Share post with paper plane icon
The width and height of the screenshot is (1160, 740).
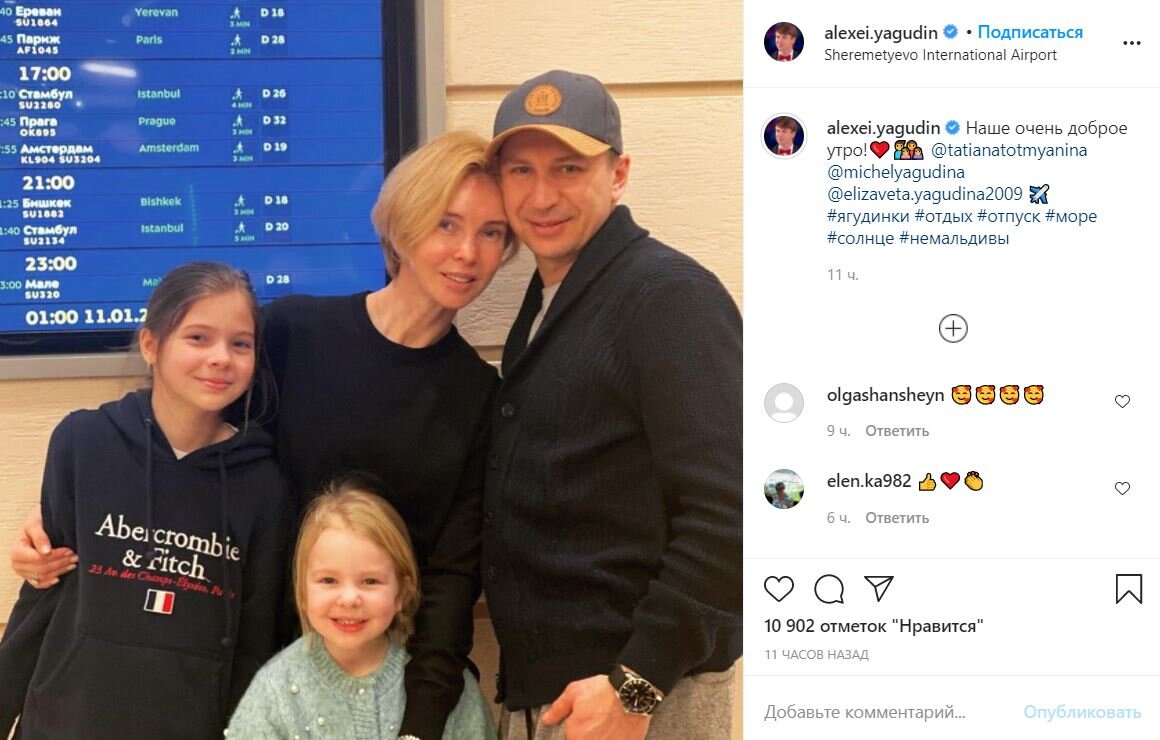[x=879, y=588]
